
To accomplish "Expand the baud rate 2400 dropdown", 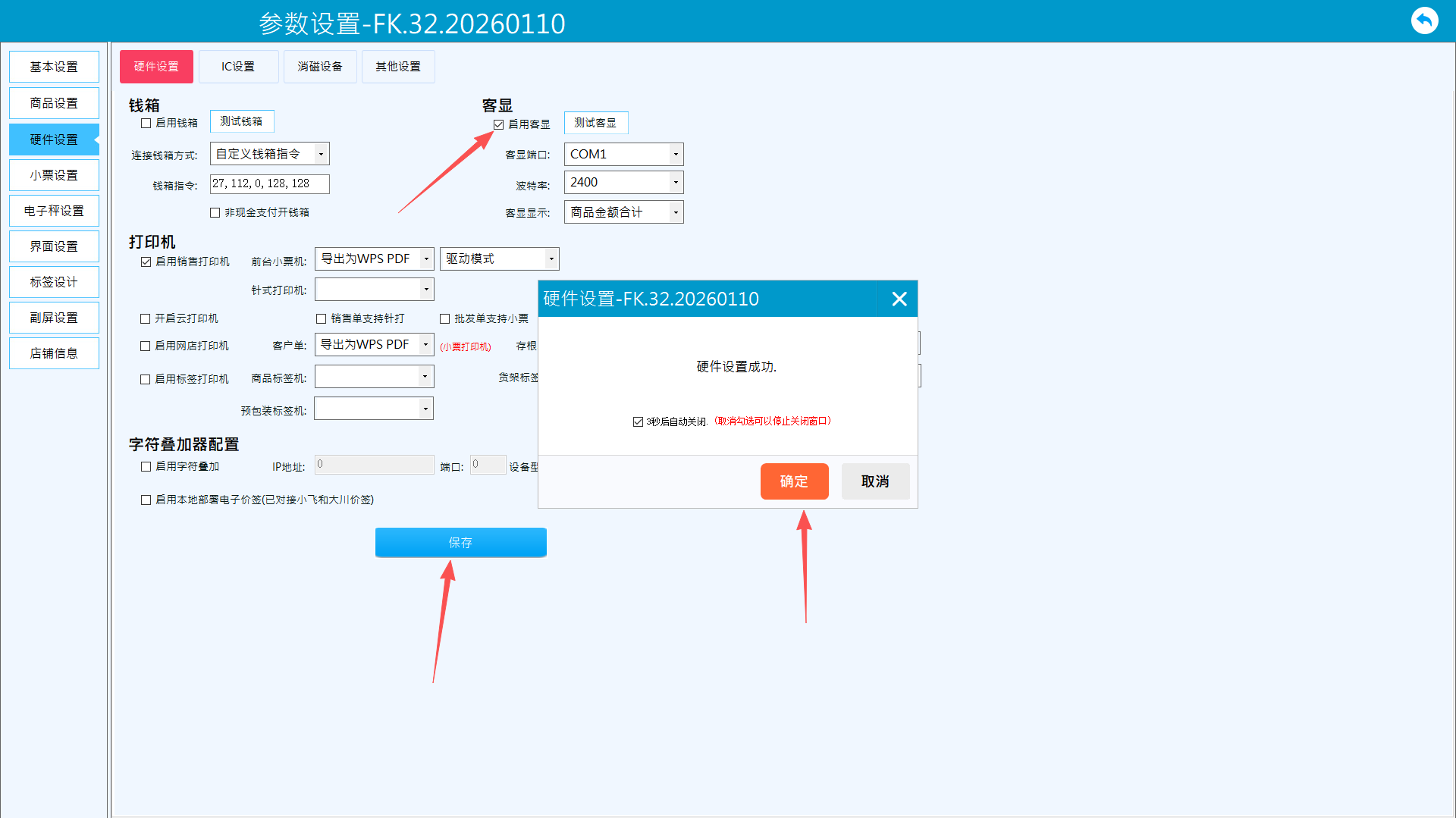I will pos(623,182).
